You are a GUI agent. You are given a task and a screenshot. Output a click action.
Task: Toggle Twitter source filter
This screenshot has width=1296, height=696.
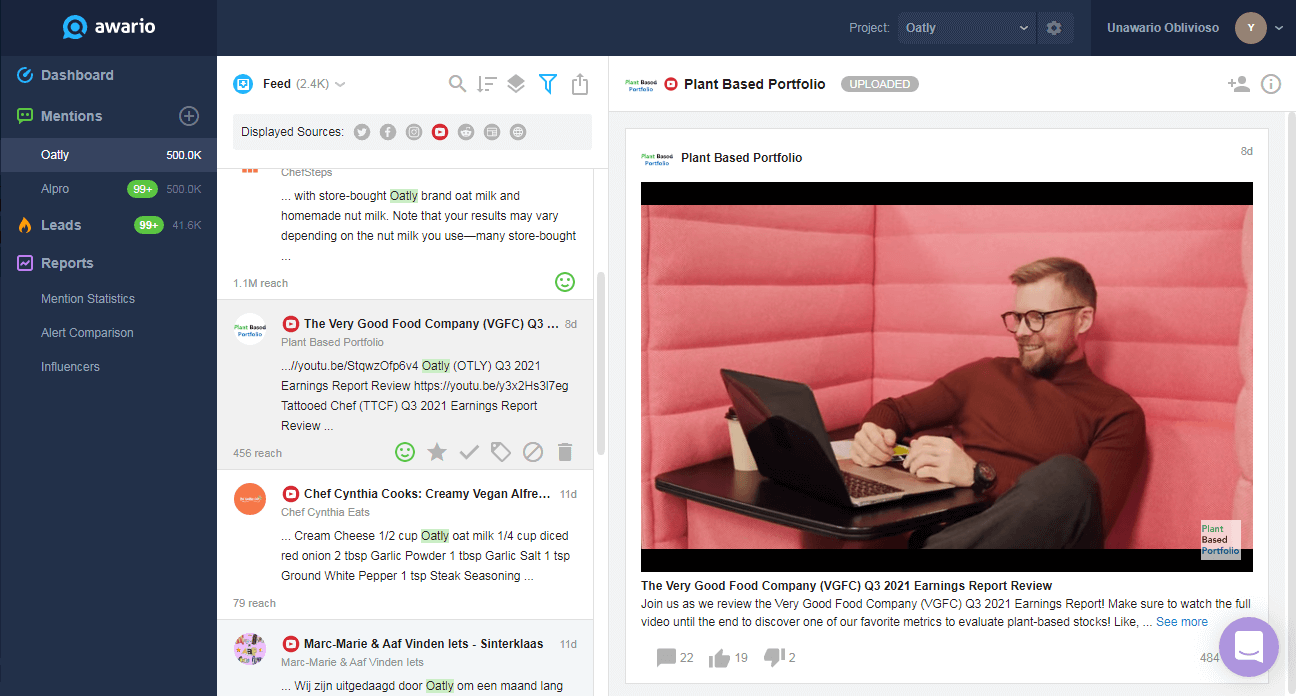[x=362, y=132]
